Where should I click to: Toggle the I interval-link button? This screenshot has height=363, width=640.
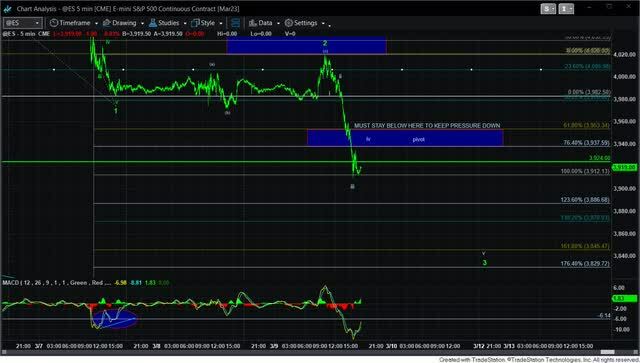click(566, 9)
